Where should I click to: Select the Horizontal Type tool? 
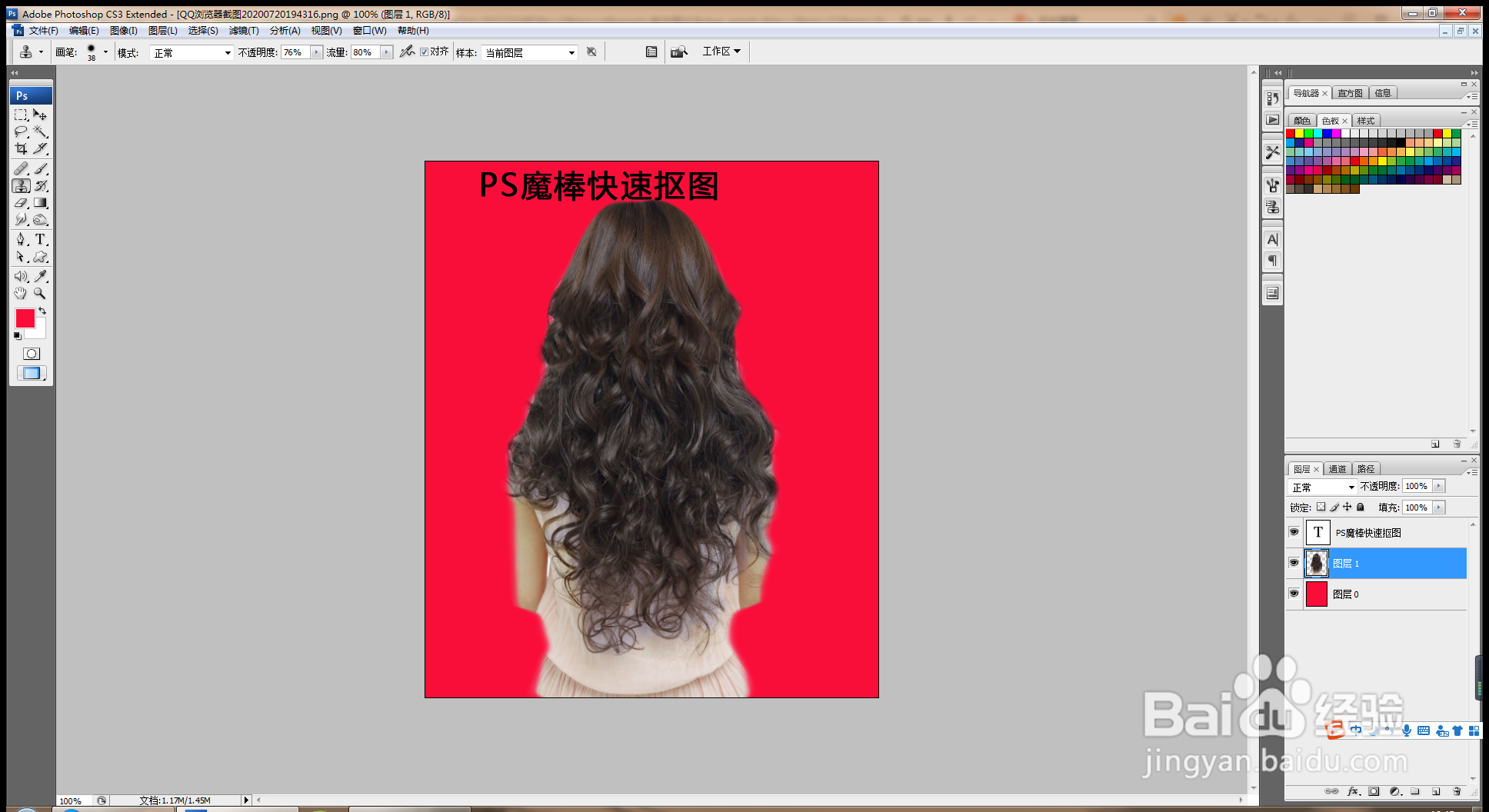click(41, 240)
